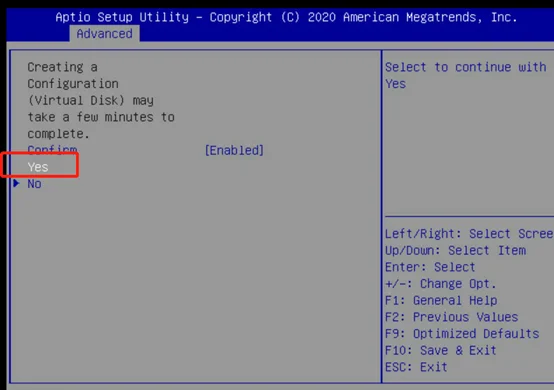The width and height of the screenshot is (554, 390).
Task: Toggle the Confirm [Enabled] value
Action: tap(234, 150)
